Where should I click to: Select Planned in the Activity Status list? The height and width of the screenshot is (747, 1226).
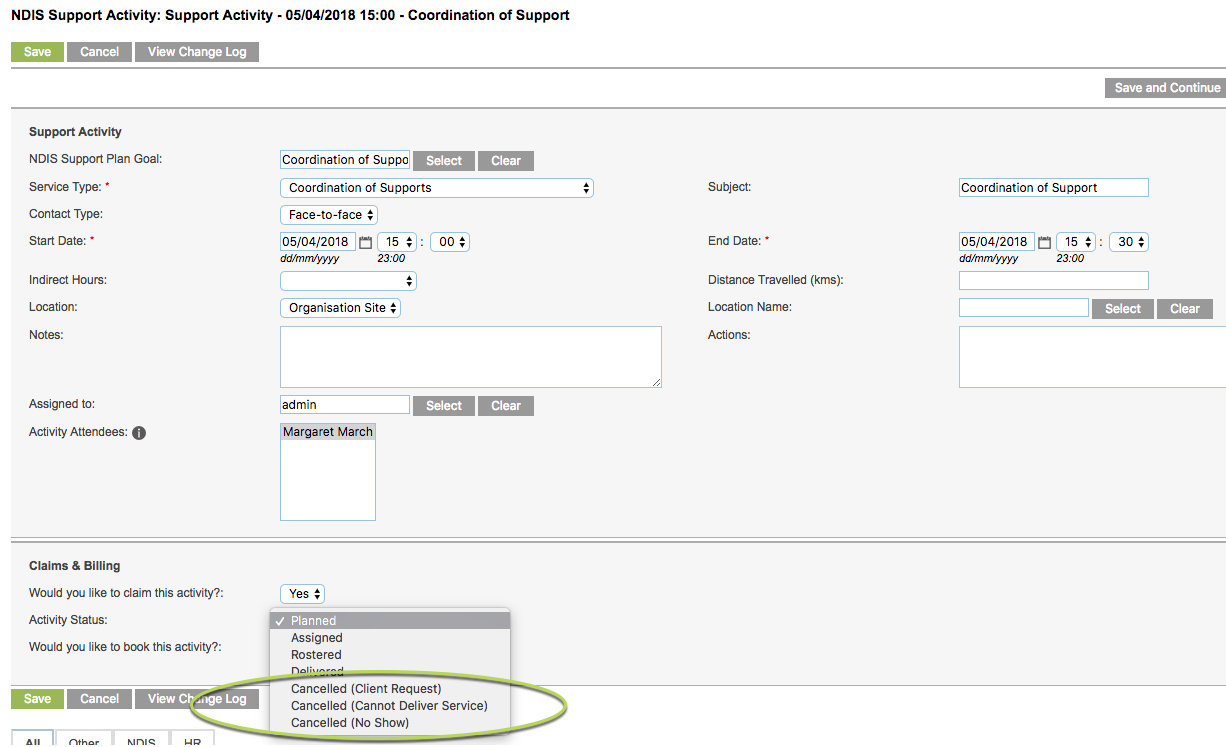coord(390,621)
